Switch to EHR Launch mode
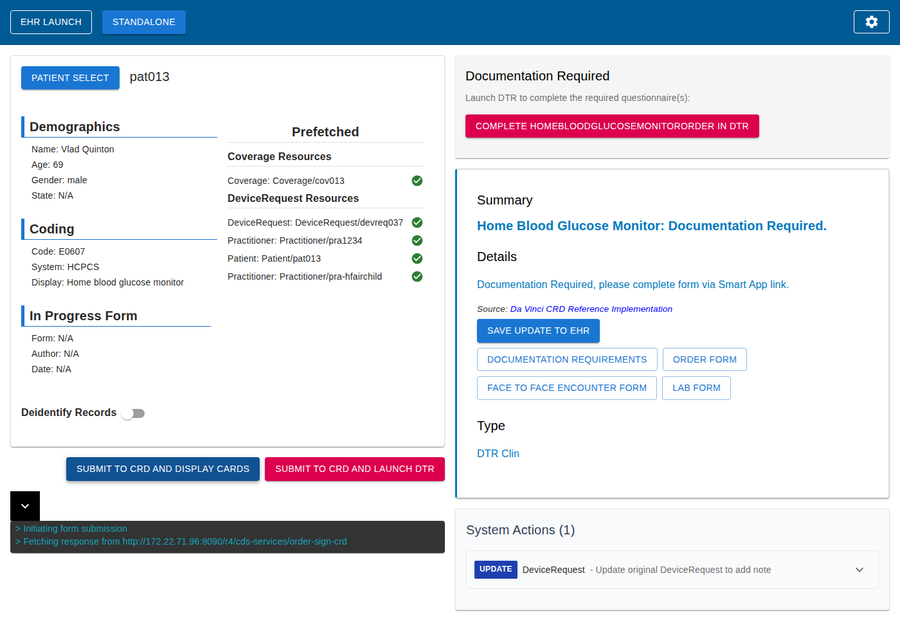 [51, 22]
